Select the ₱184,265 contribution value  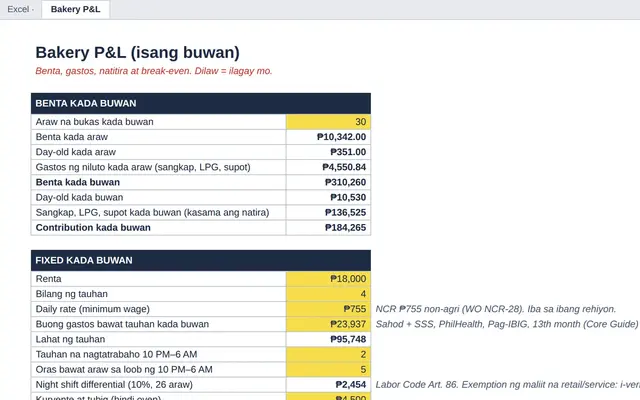(328, 228)
